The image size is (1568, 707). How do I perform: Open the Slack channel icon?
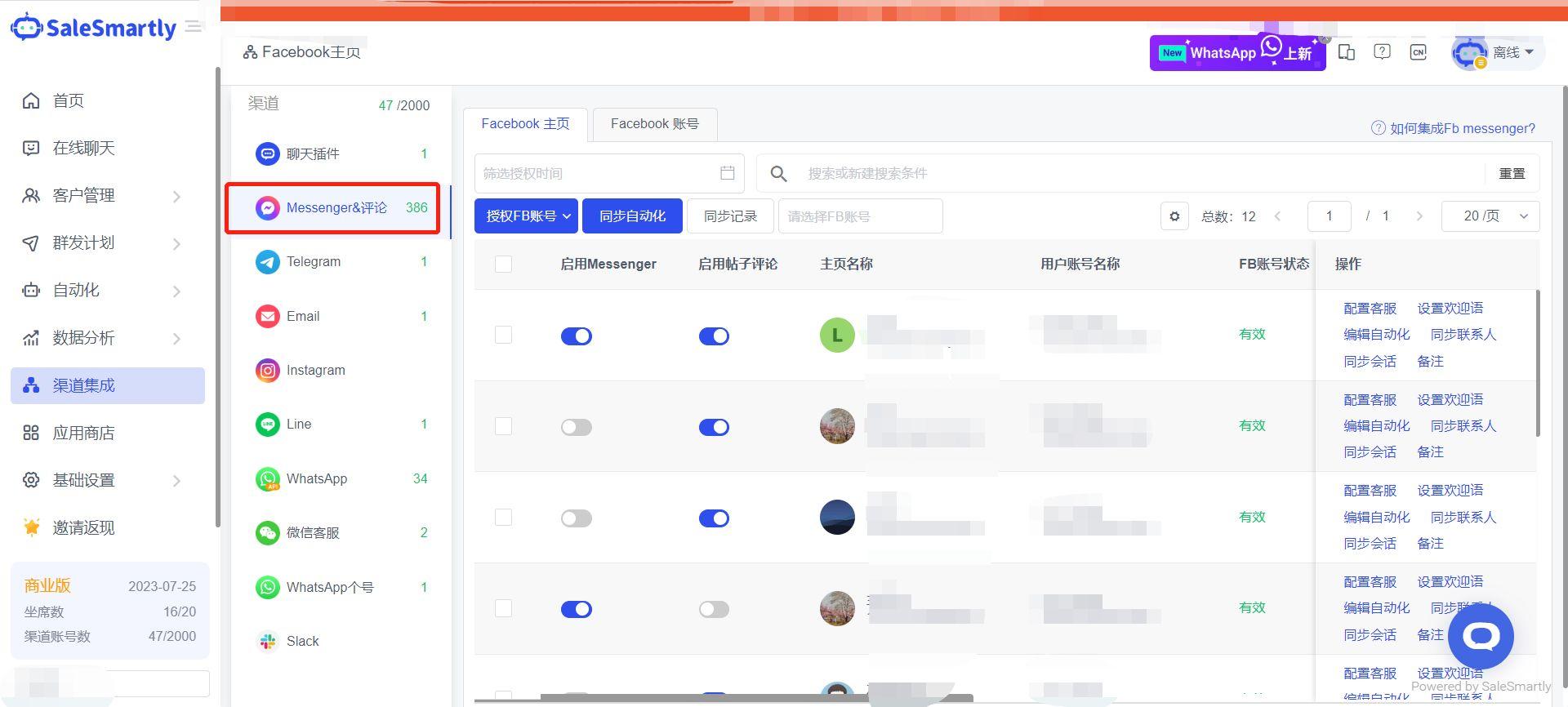pos(267,642)
